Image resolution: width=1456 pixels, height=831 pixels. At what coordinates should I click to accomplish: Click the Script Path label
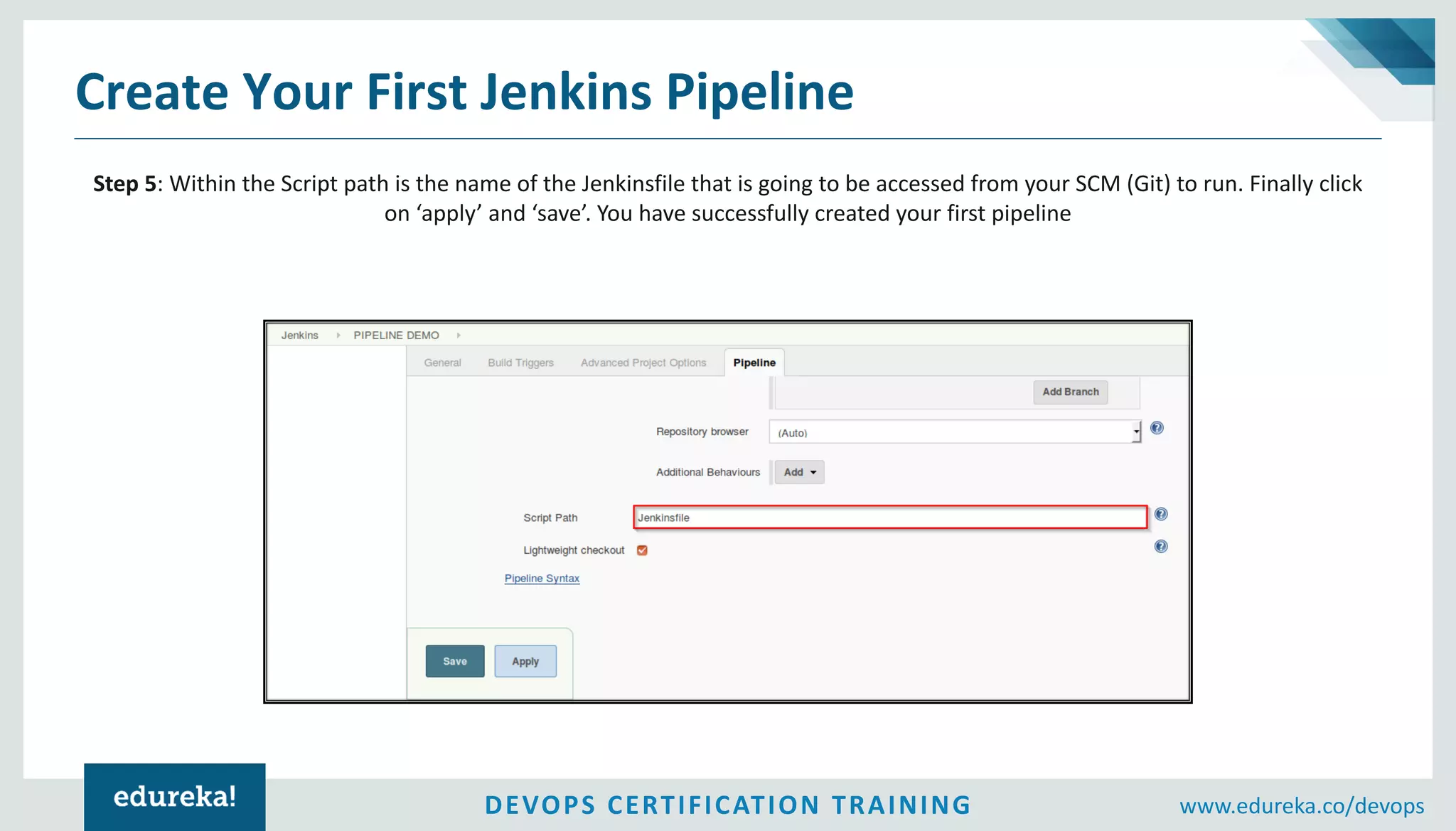click(550, 518)
